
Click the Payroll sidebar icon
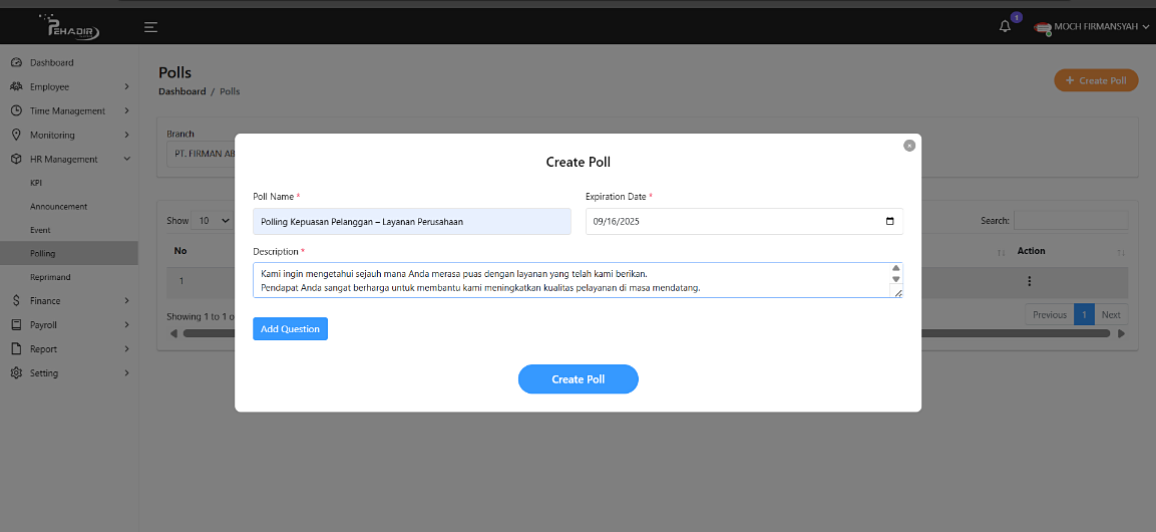tap(17, 325)
